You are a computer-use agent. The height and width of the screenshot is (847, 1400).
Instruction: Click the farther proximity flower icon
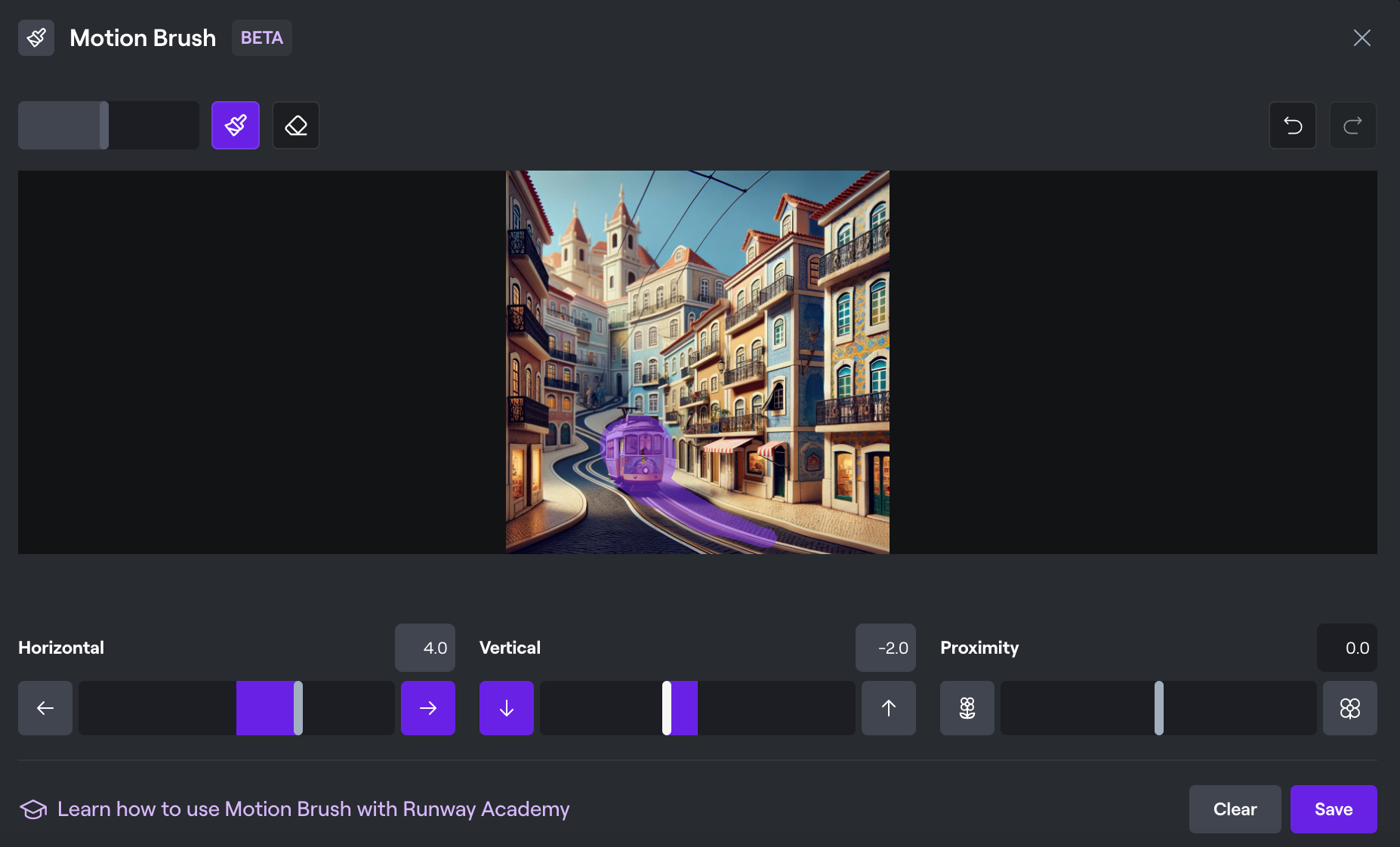(x=967, y=708)
